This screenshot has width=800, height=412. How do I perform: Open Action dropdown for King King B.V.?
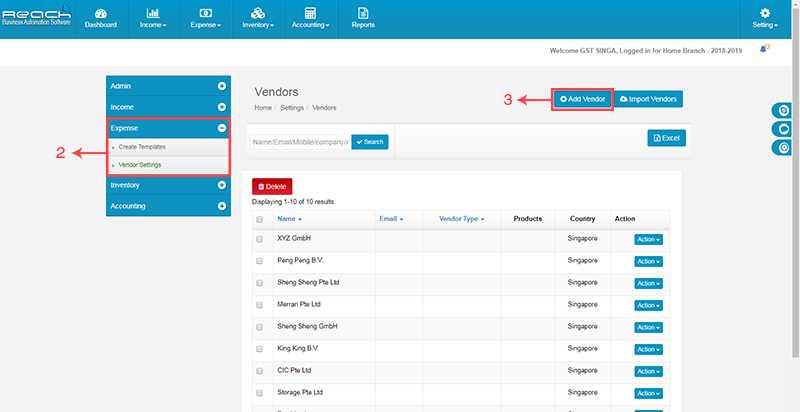coord(648,349)
